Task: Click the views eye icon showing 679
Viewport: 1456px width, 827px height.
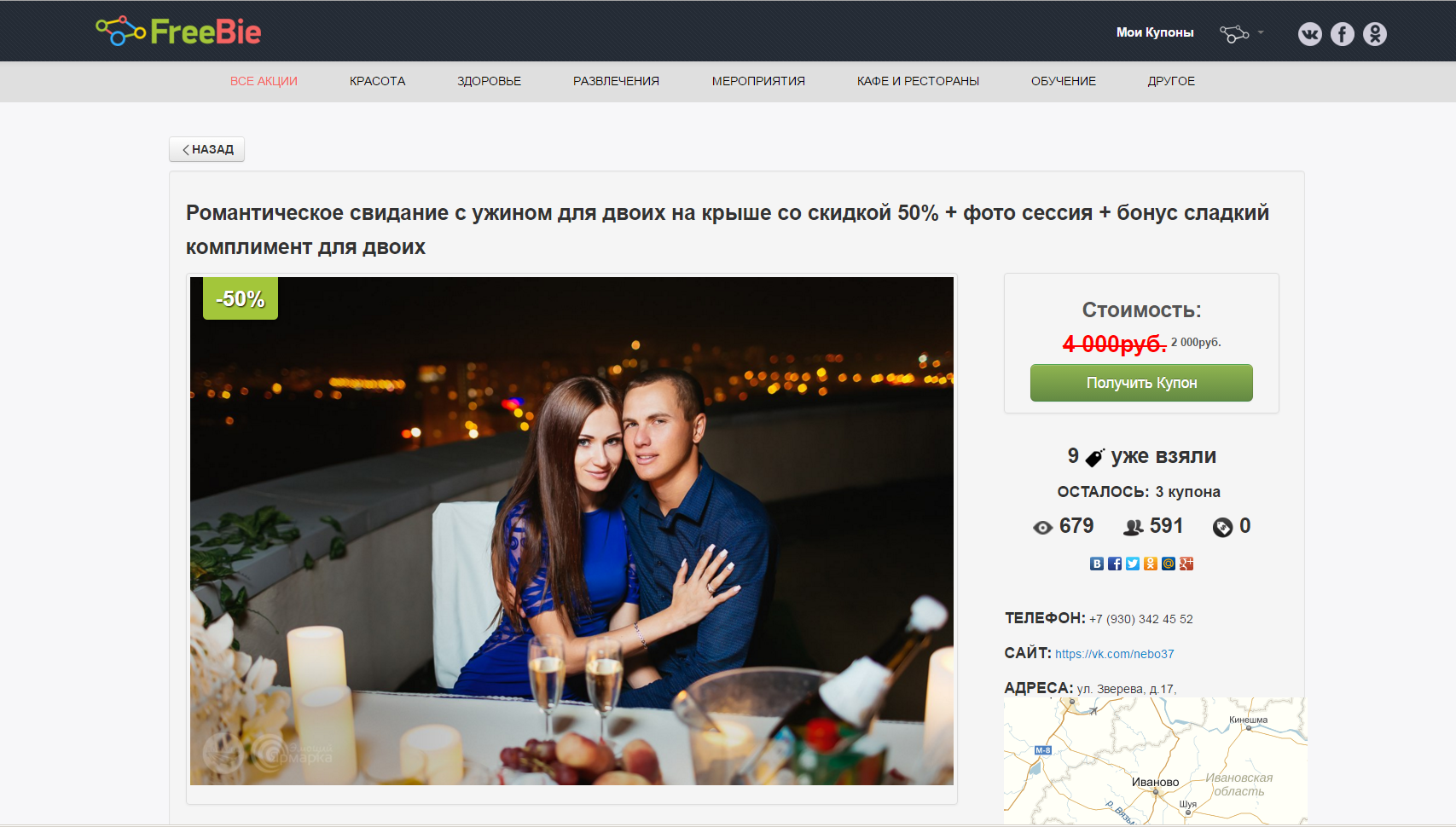Action: [x=1041, y=527]
